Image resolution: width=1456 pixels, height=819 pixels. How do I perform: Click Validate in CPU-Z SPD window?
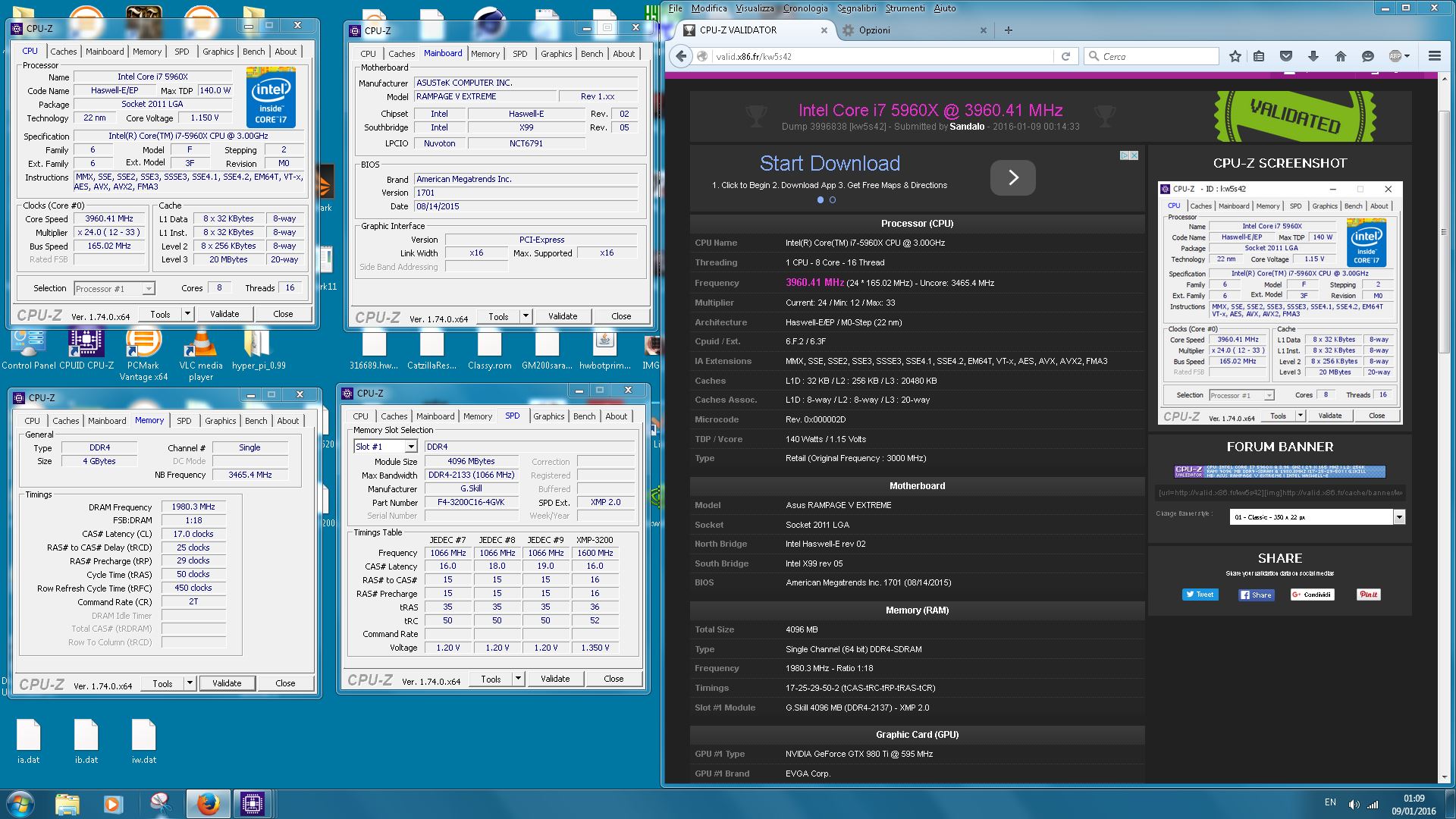(x=555, y=679)
